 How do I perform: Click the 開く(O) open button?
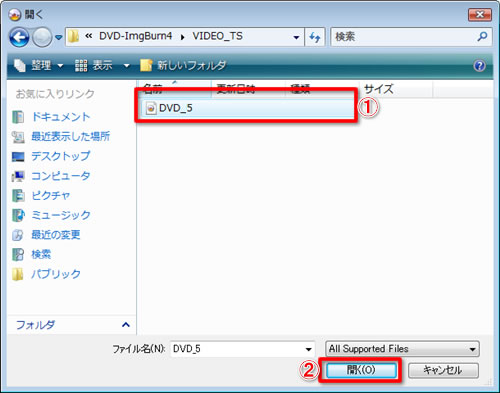pos(361,370)
